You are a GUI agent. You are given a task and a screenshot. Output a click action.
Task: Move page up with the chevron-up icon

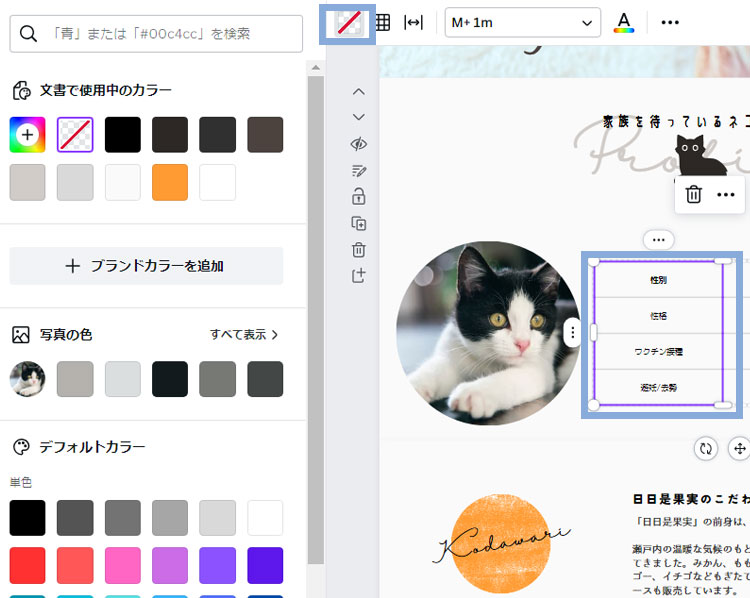point(359,91)
